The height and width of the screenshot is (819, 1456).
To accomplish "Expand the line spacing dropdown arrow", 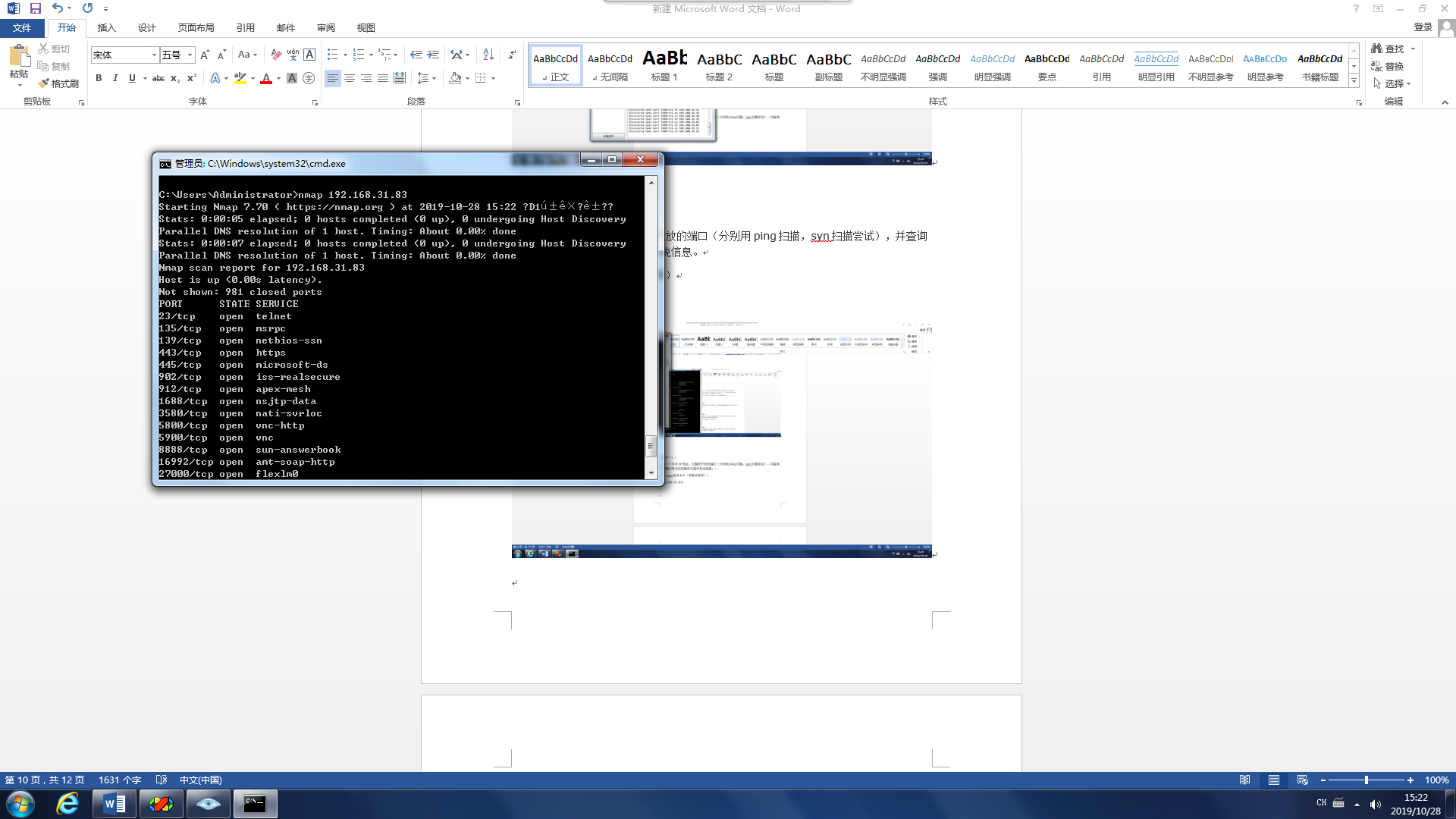I will point(434,78).
